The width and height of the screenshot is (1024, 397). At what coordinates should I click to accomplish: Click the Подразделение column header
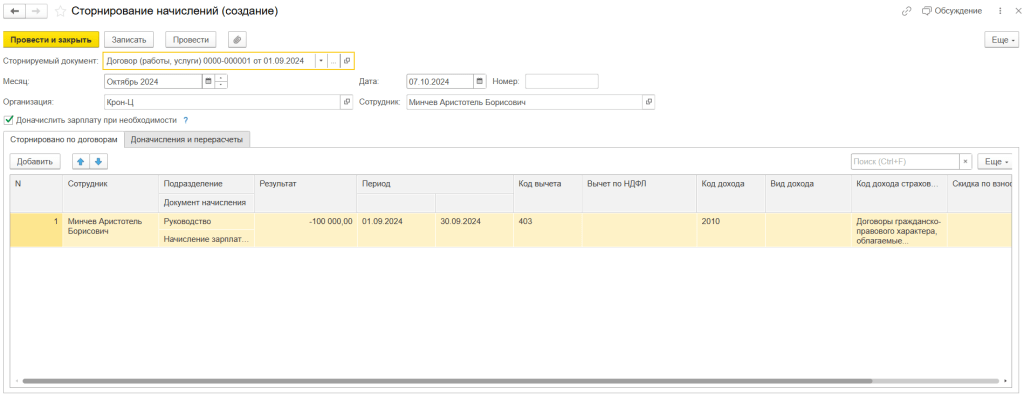[206, 184]
